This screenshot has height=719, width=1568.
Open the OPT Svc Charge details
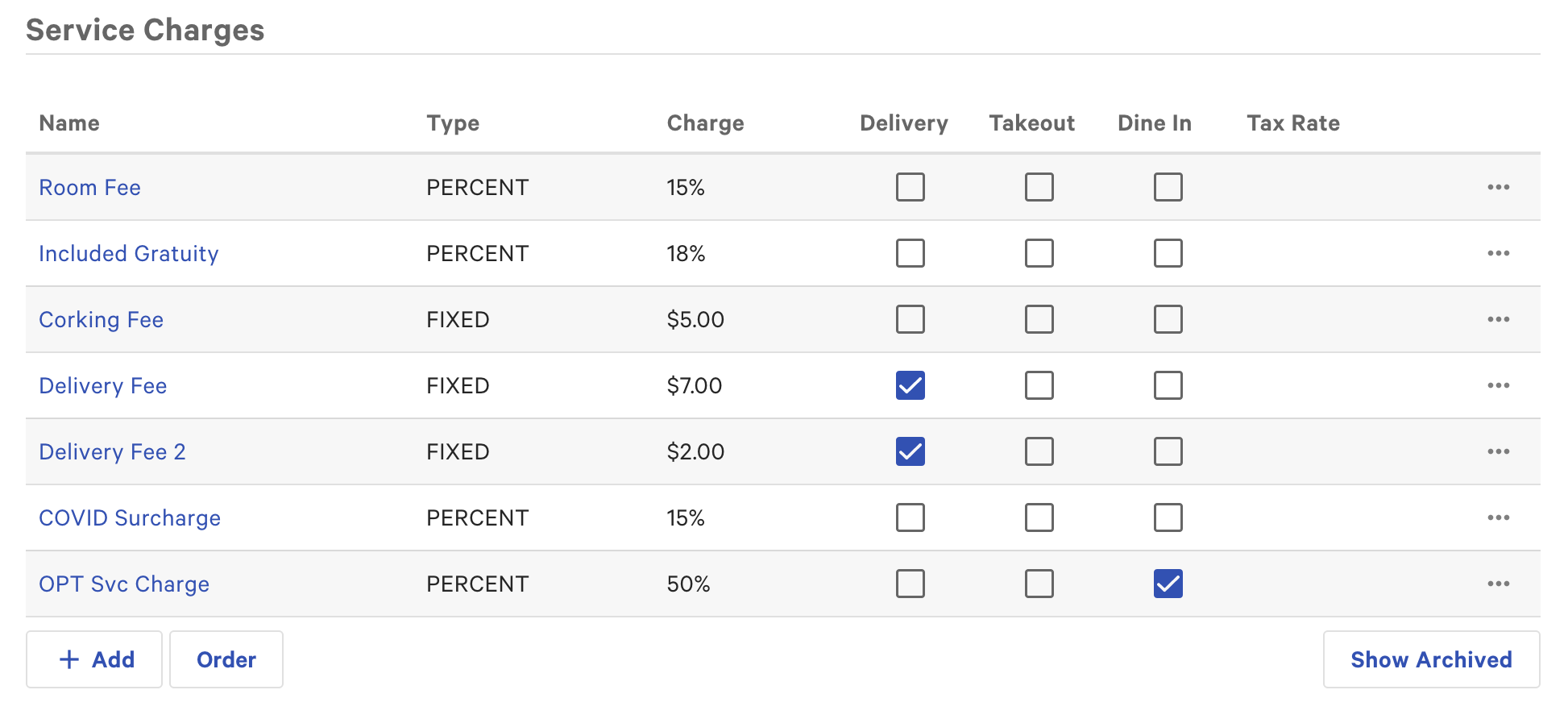click(x=124, y=584)
